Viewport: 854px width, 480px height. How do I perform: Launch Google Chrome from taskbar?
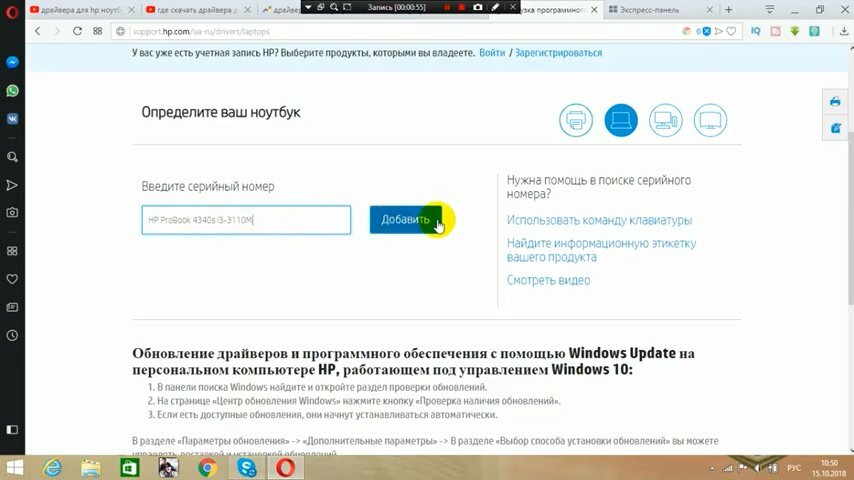click(207, 467)
